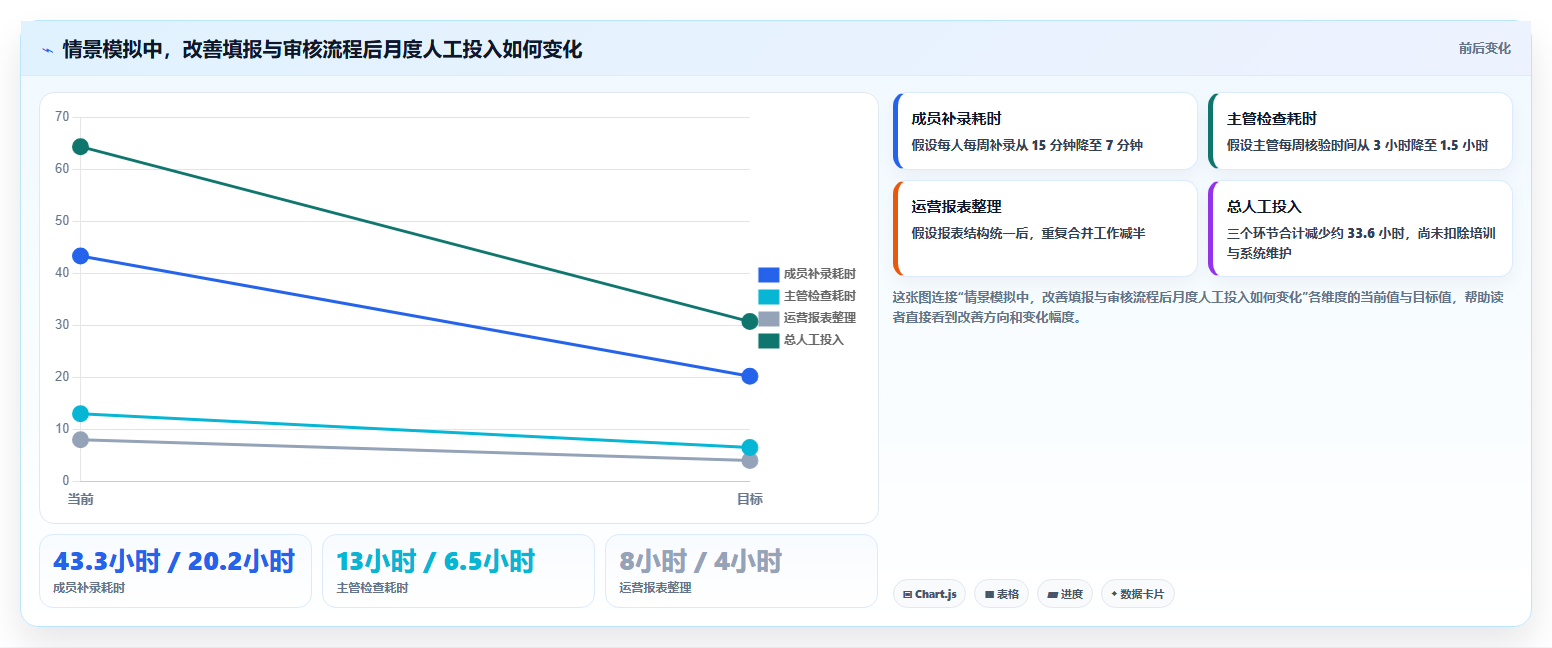Click text 假设报表结构统一后，重复合并工作减半
This screenshot has width=1552, height=648.
[x=1028, y=233]
